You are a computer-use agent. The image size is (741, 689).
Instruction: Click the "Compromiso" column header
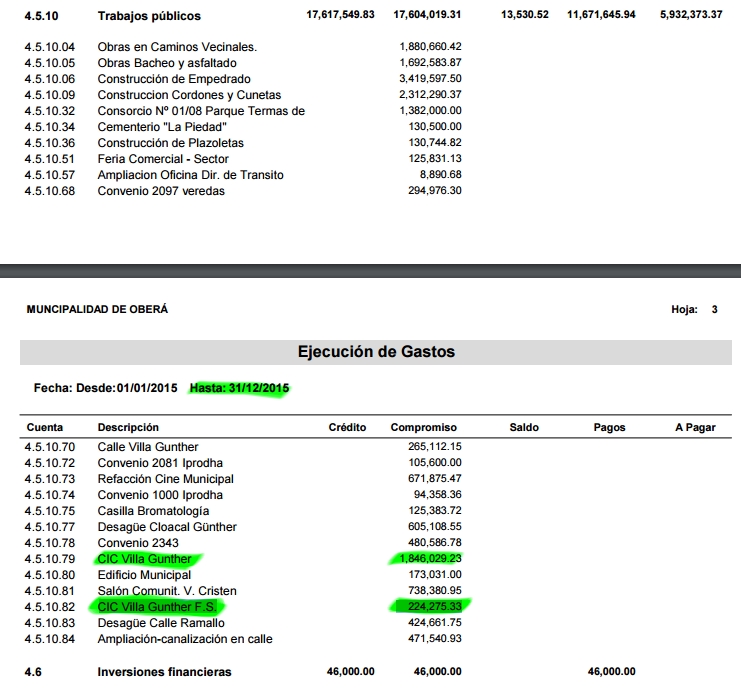423,427
